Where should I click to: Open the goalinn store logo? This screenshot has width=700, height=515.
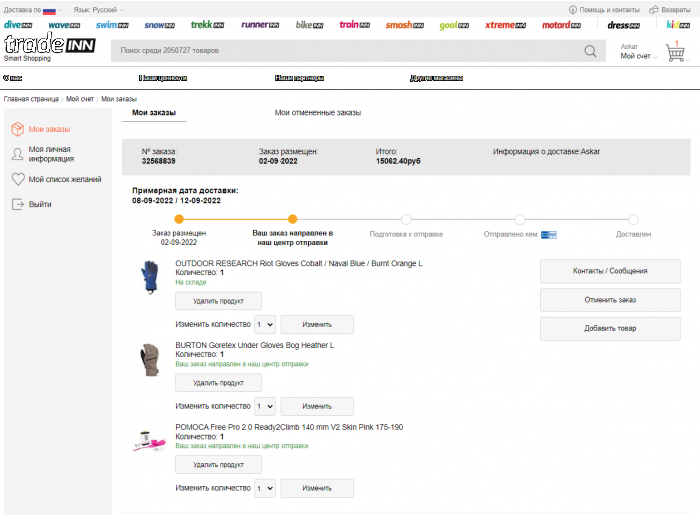point(454,25)
